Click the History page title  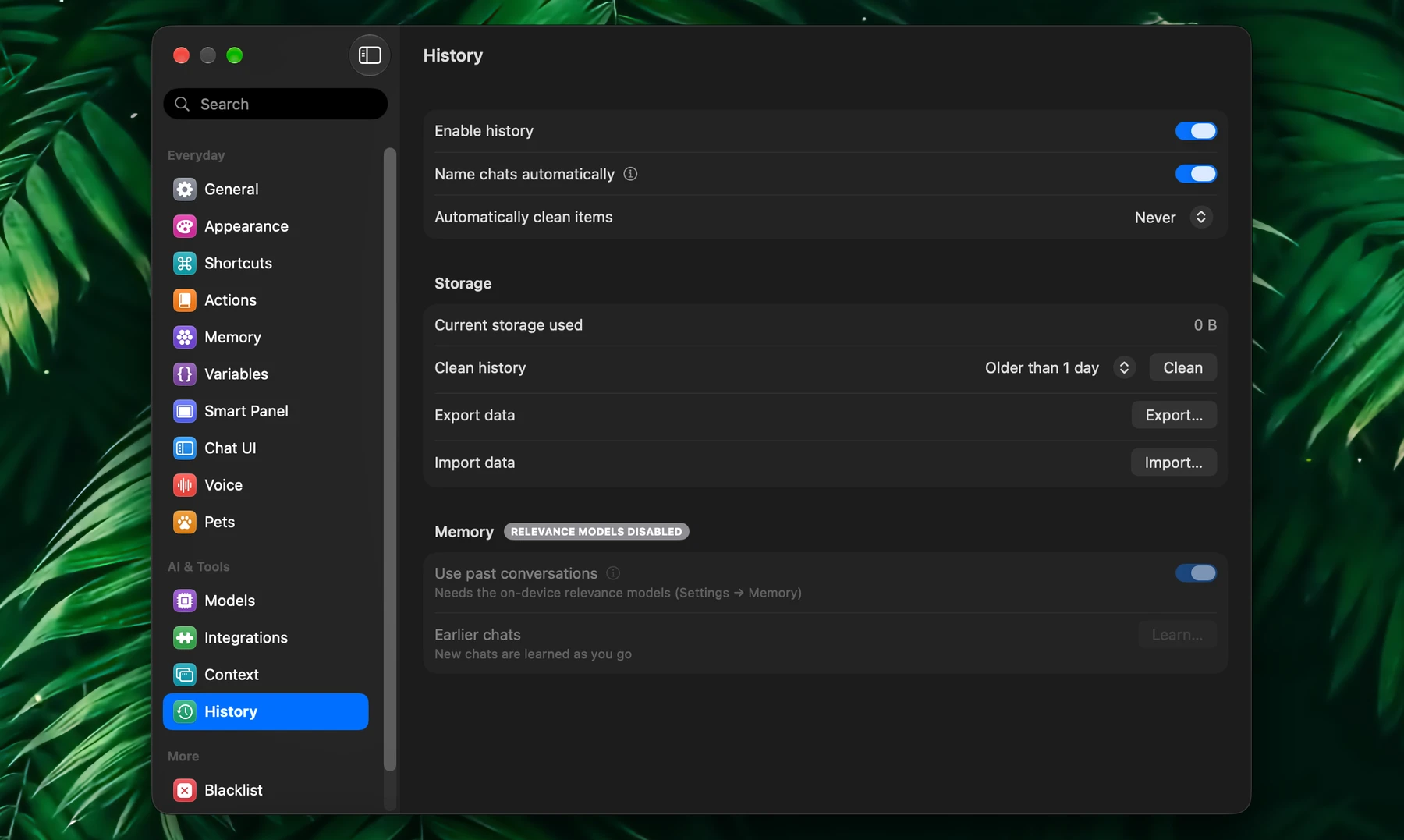coord(452,55)
